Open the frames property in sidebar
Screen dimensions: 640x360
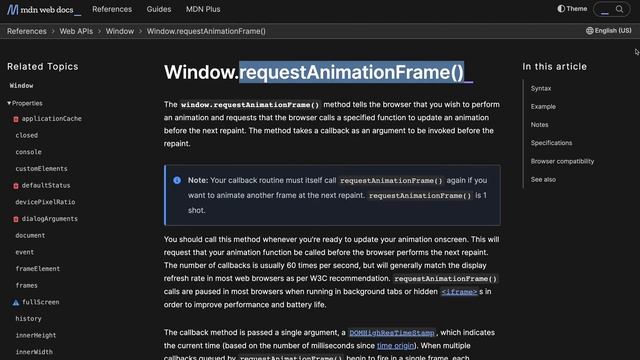(27, 286)
